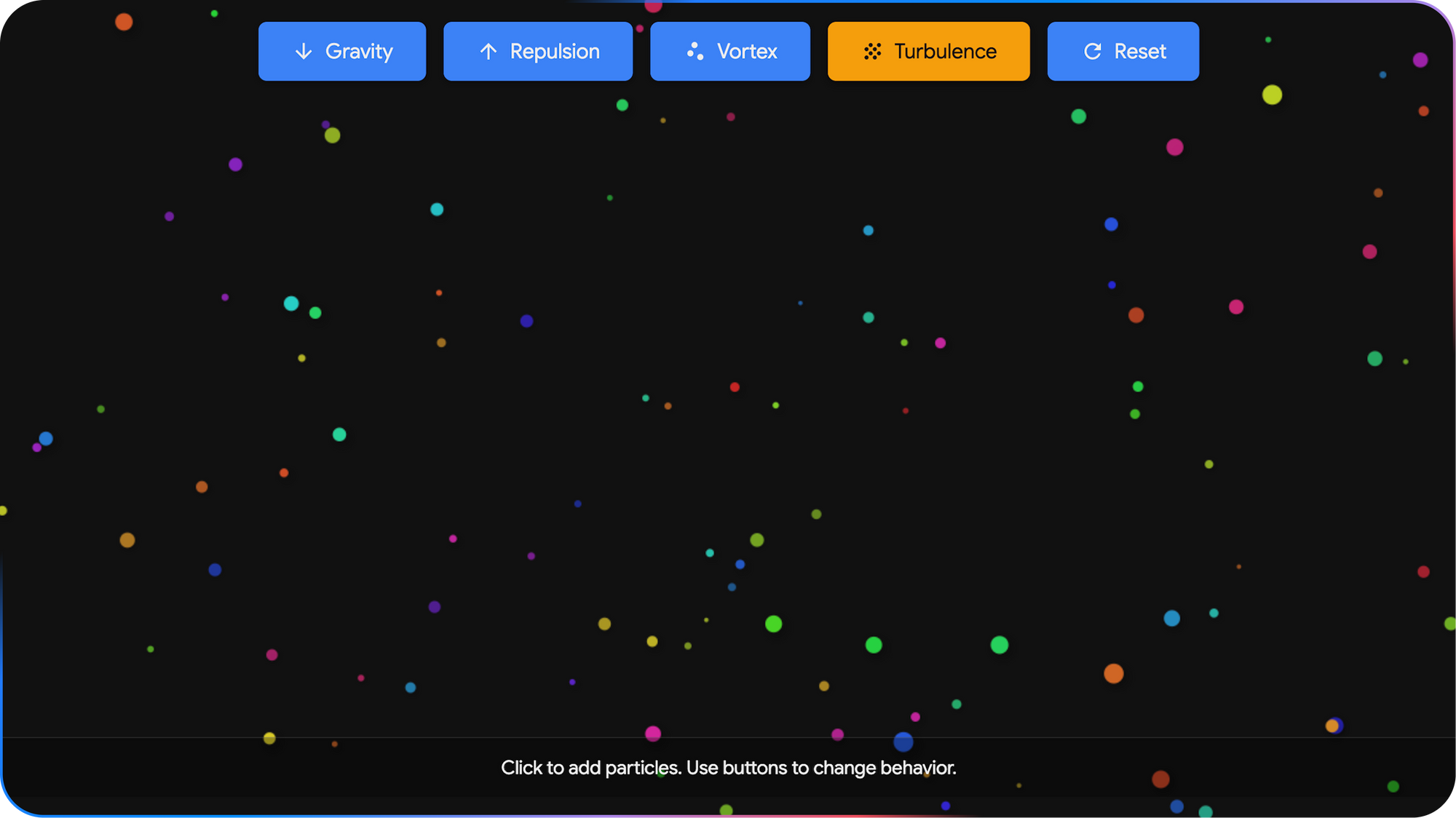Screen dimensions: 1456x818
Task: Switch to Repulsion behavior
Action: point(538,52)
